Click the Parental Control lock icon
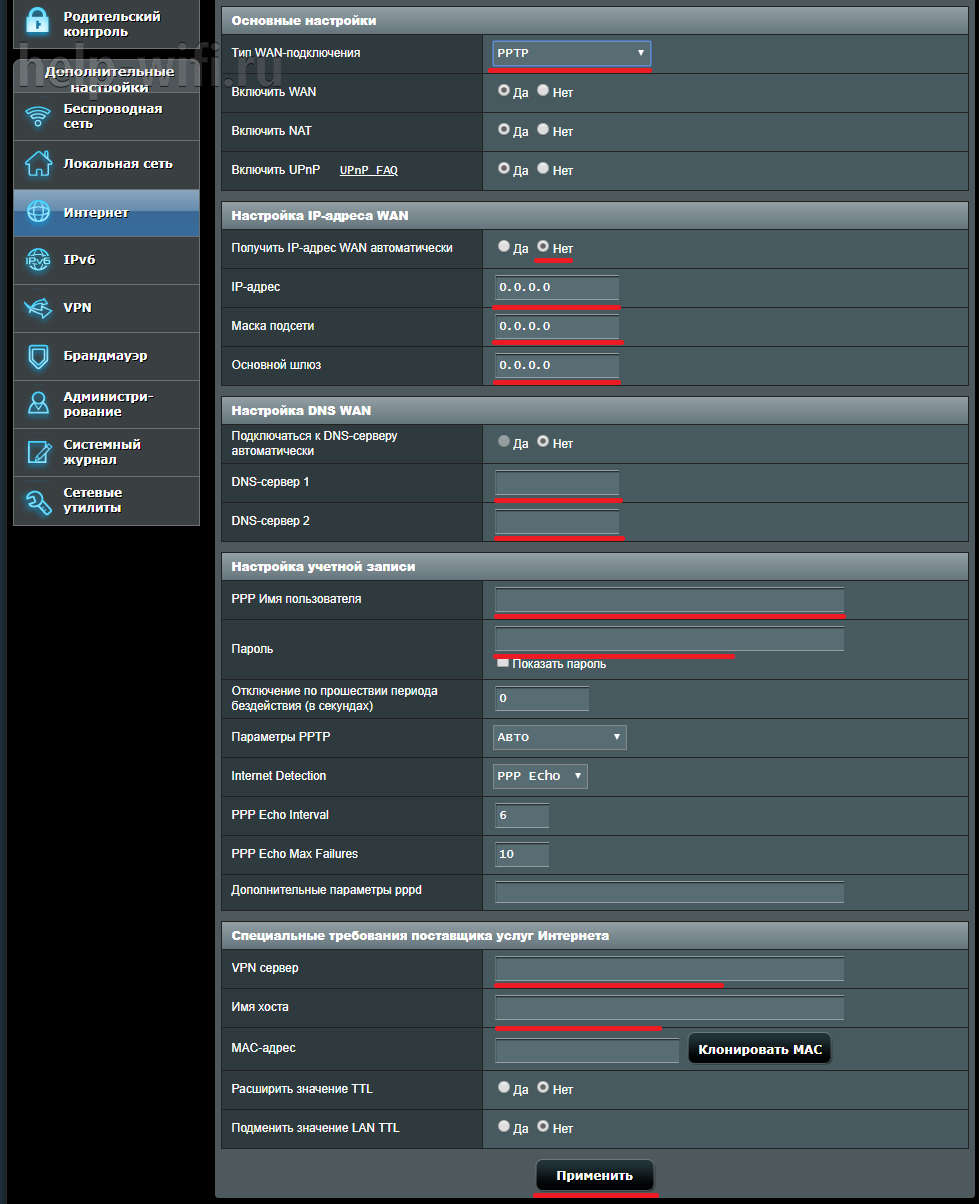Viewport: 979px width, 1204px height. pyautogui.click(x=38, y=22)
